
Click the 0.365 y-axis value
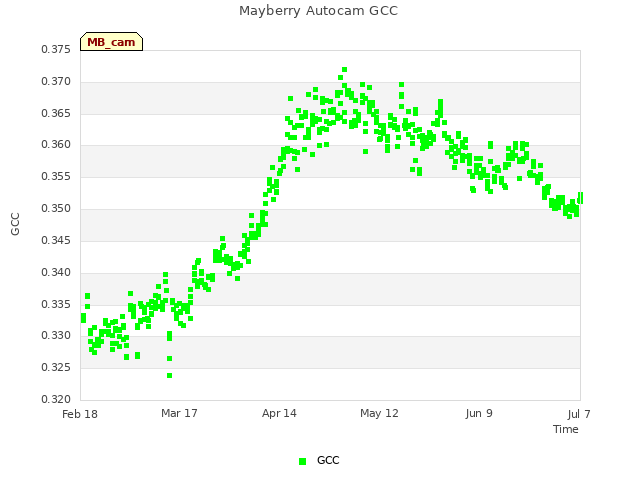click(x=56, y=113)
